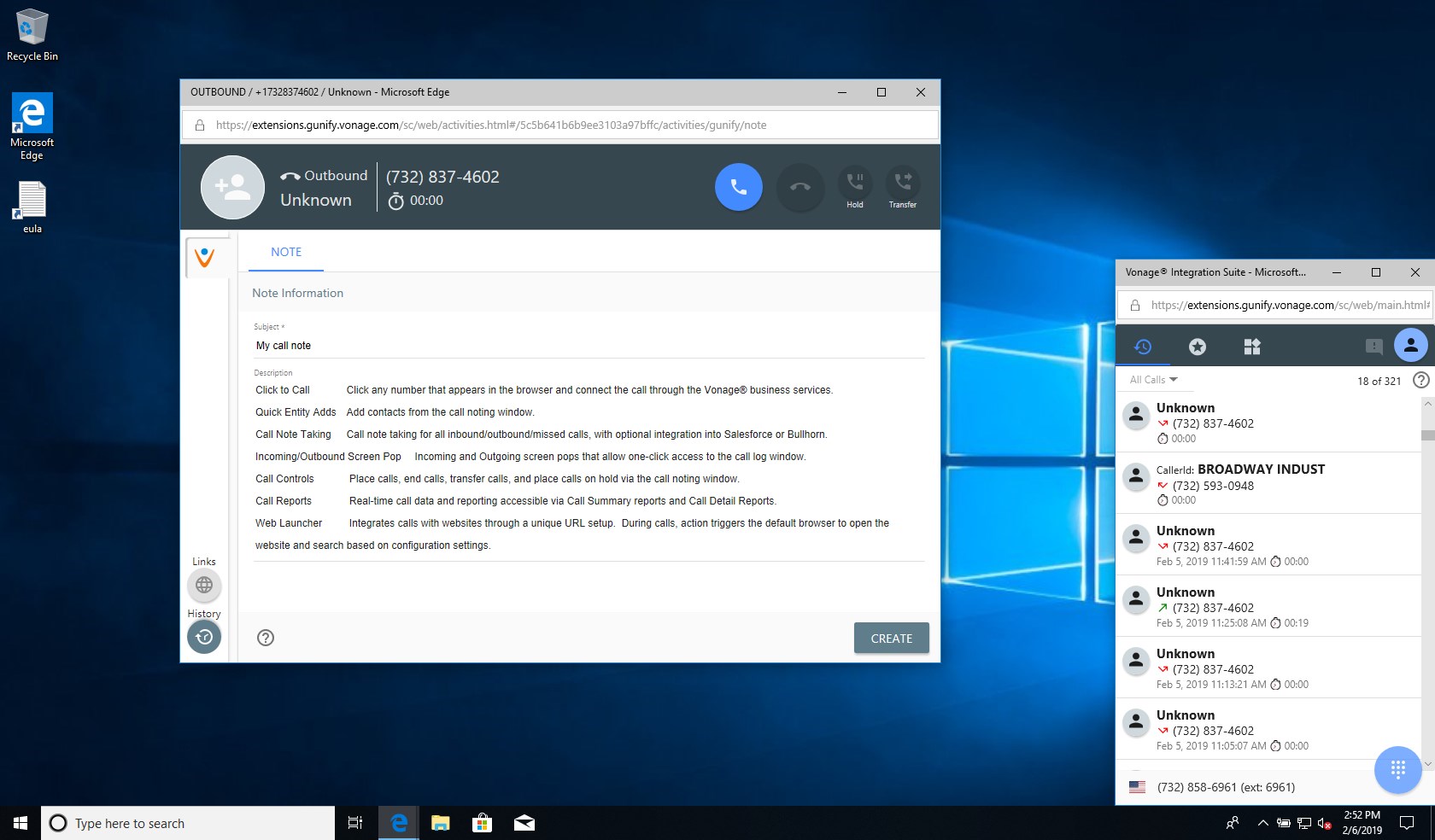Viewport: 1435px width, 840px height.
Task: Open the blue dialpad button
Action: 1398,770
